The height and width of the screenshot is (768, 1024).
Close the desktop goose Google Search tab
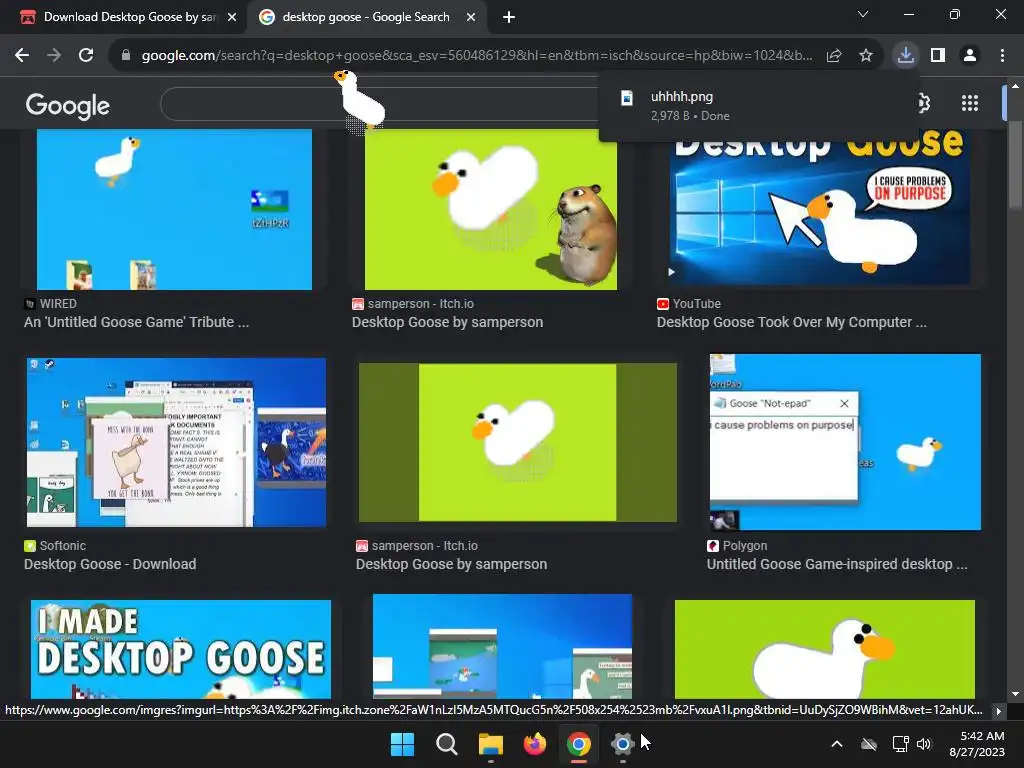click(x=471, y=18)
